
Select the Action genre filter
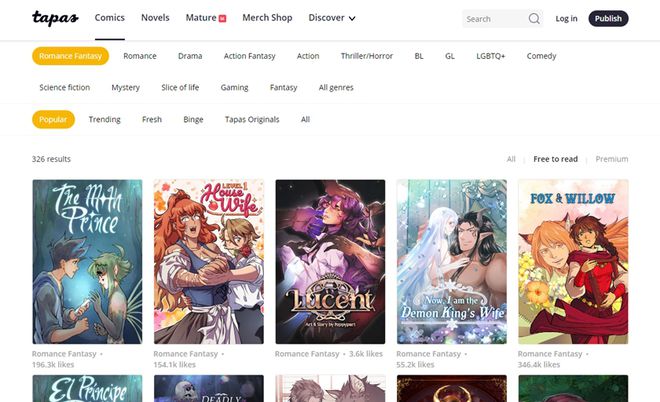tap(308, 56)
